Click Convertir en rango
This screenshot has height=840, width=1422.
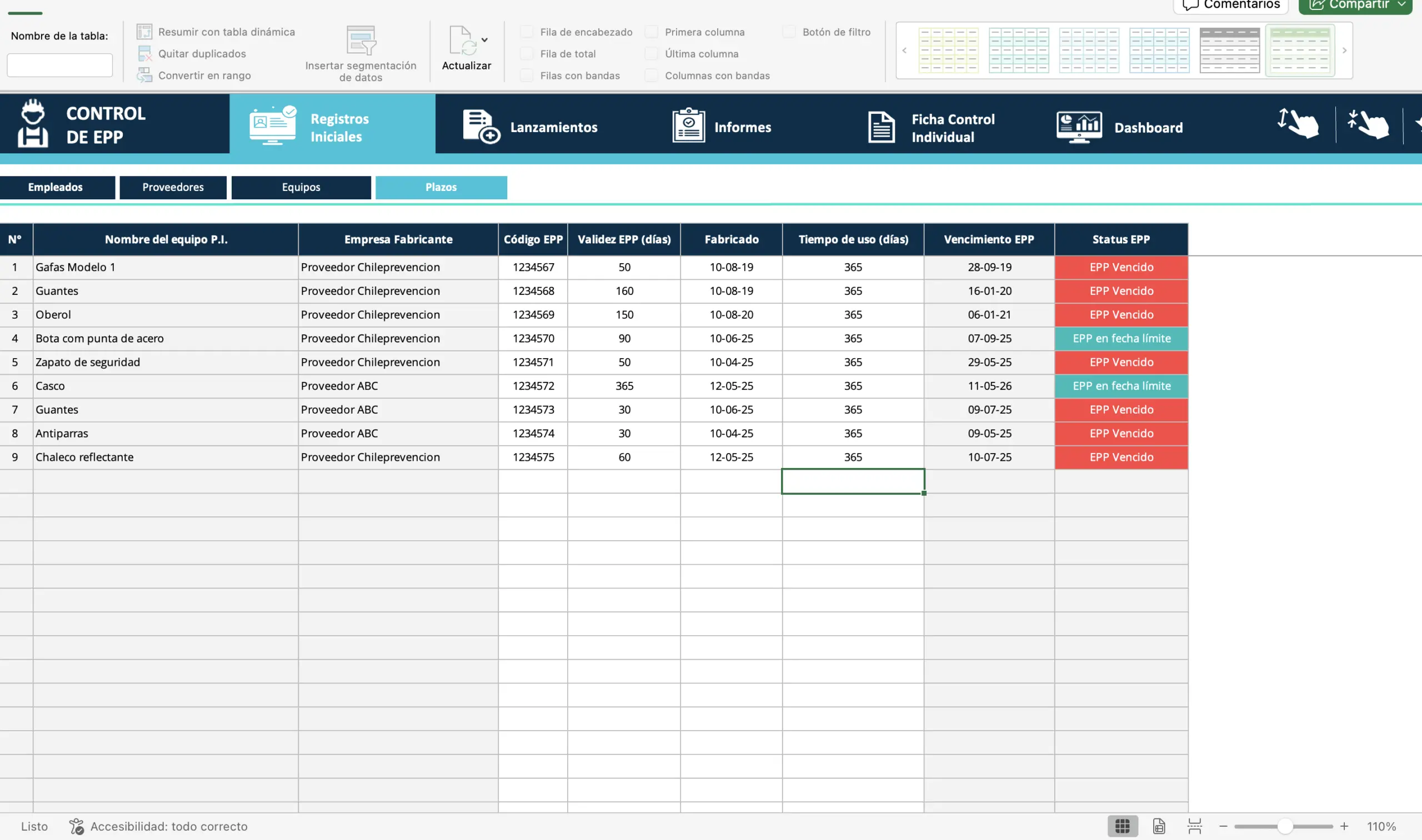204,76
